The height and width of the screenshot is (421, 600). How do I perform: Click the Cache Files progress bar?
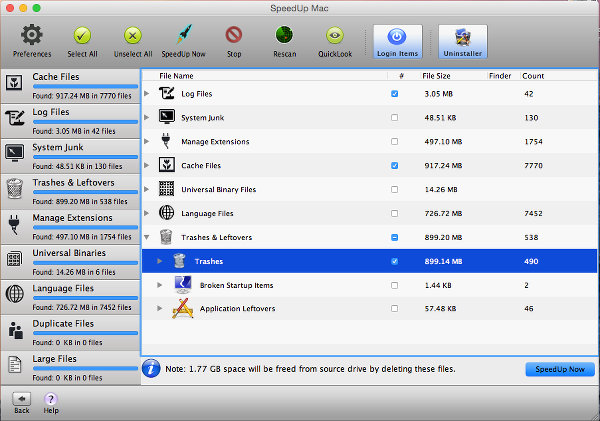click(x=85, y=86)
